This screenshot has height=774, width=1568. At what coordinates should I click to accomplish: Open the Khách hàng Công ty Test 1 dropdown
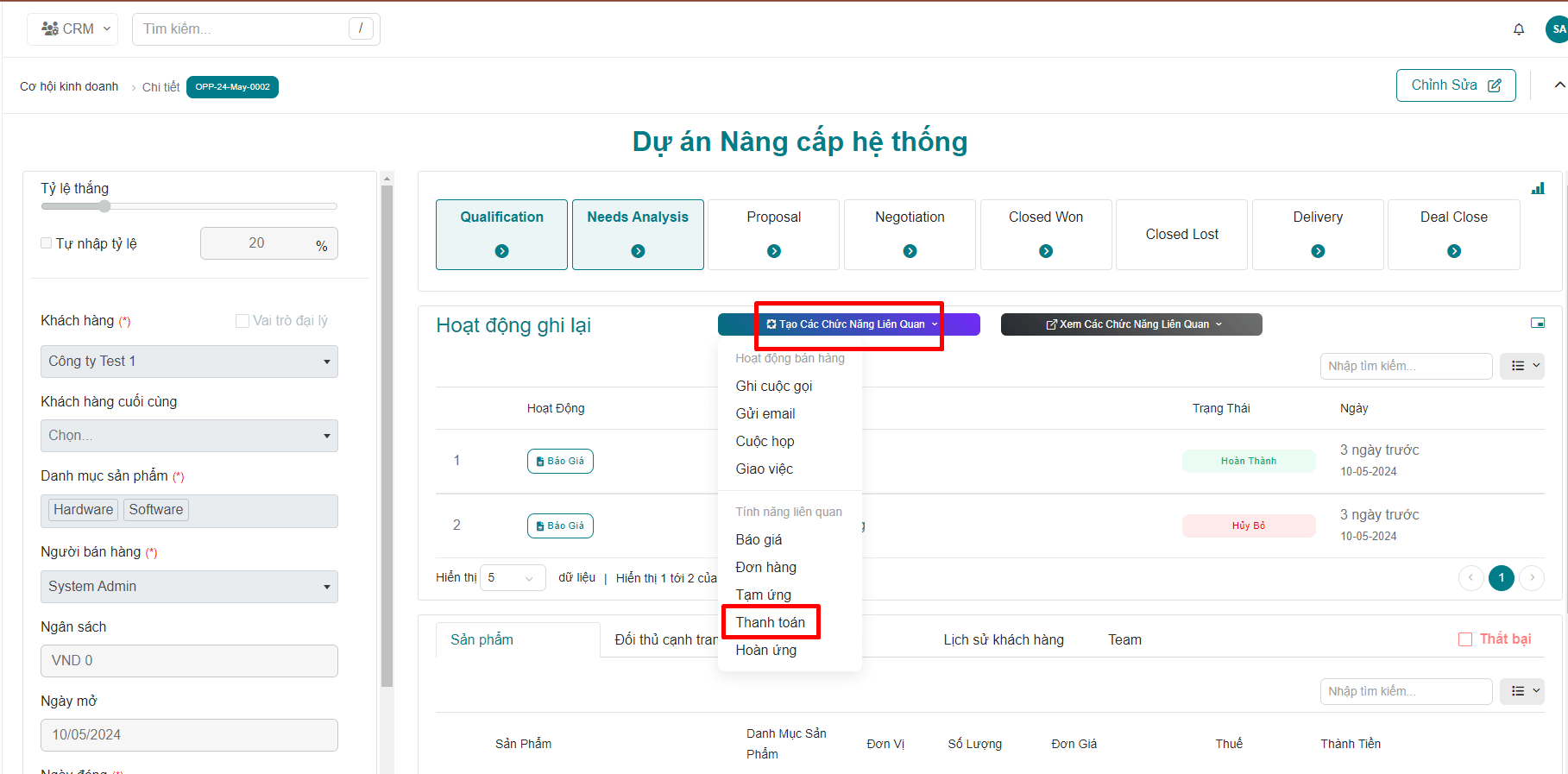pyautogui.click(x=189, y=362)
